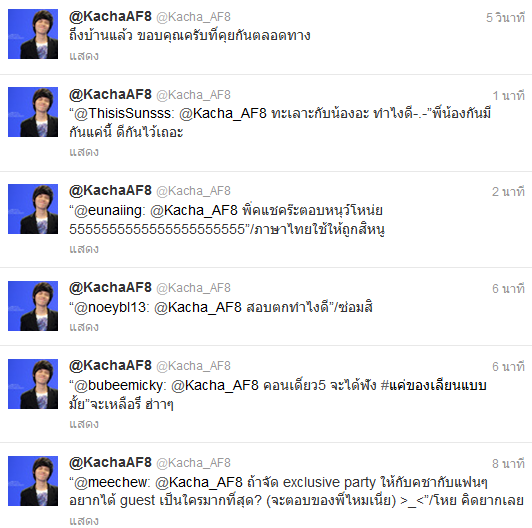Click the 5 วินาที timestamp
The image size is (532, 528).
505,18
